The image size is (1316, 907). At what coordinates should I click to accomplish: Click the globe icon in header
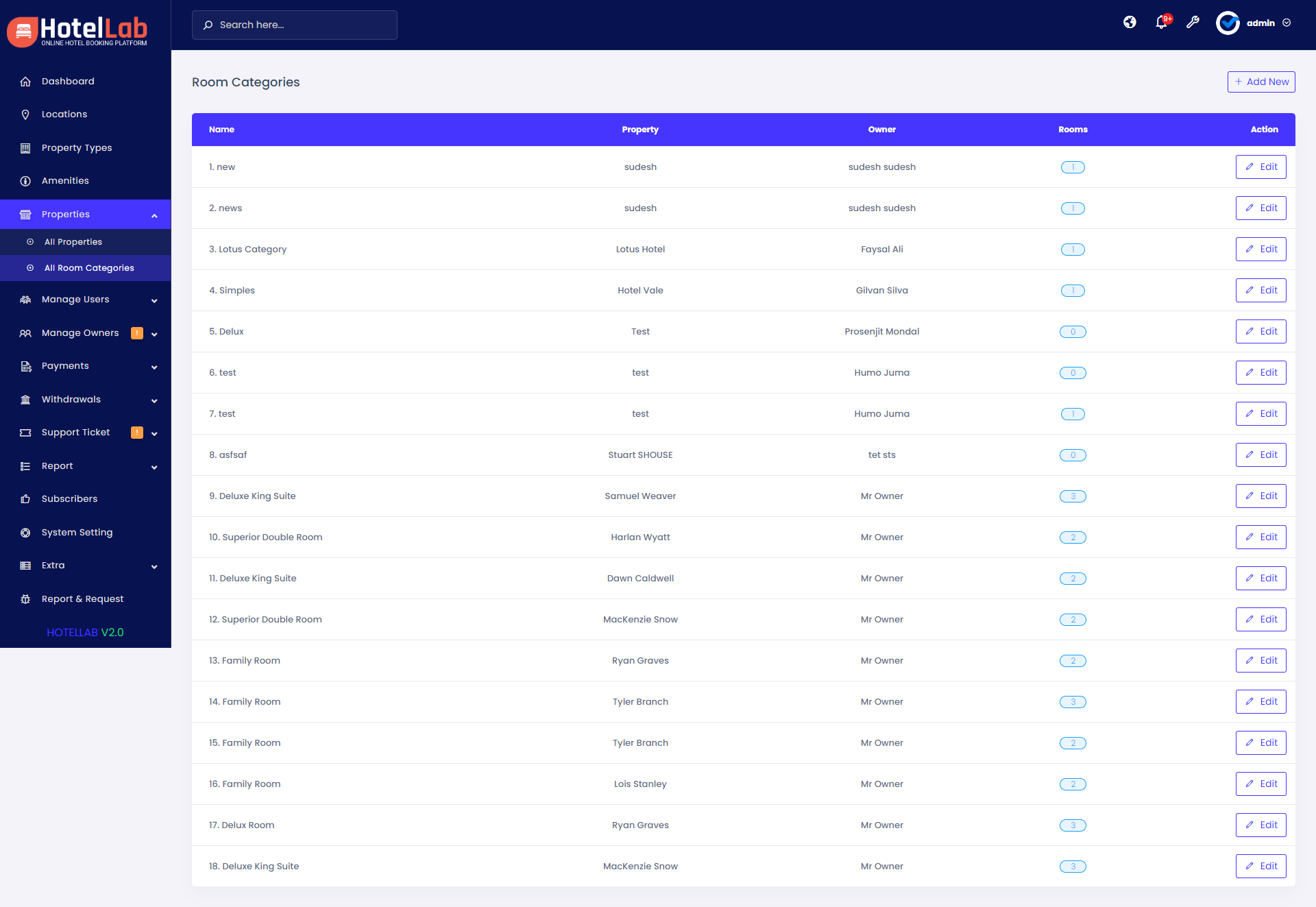coord(1130,23)
